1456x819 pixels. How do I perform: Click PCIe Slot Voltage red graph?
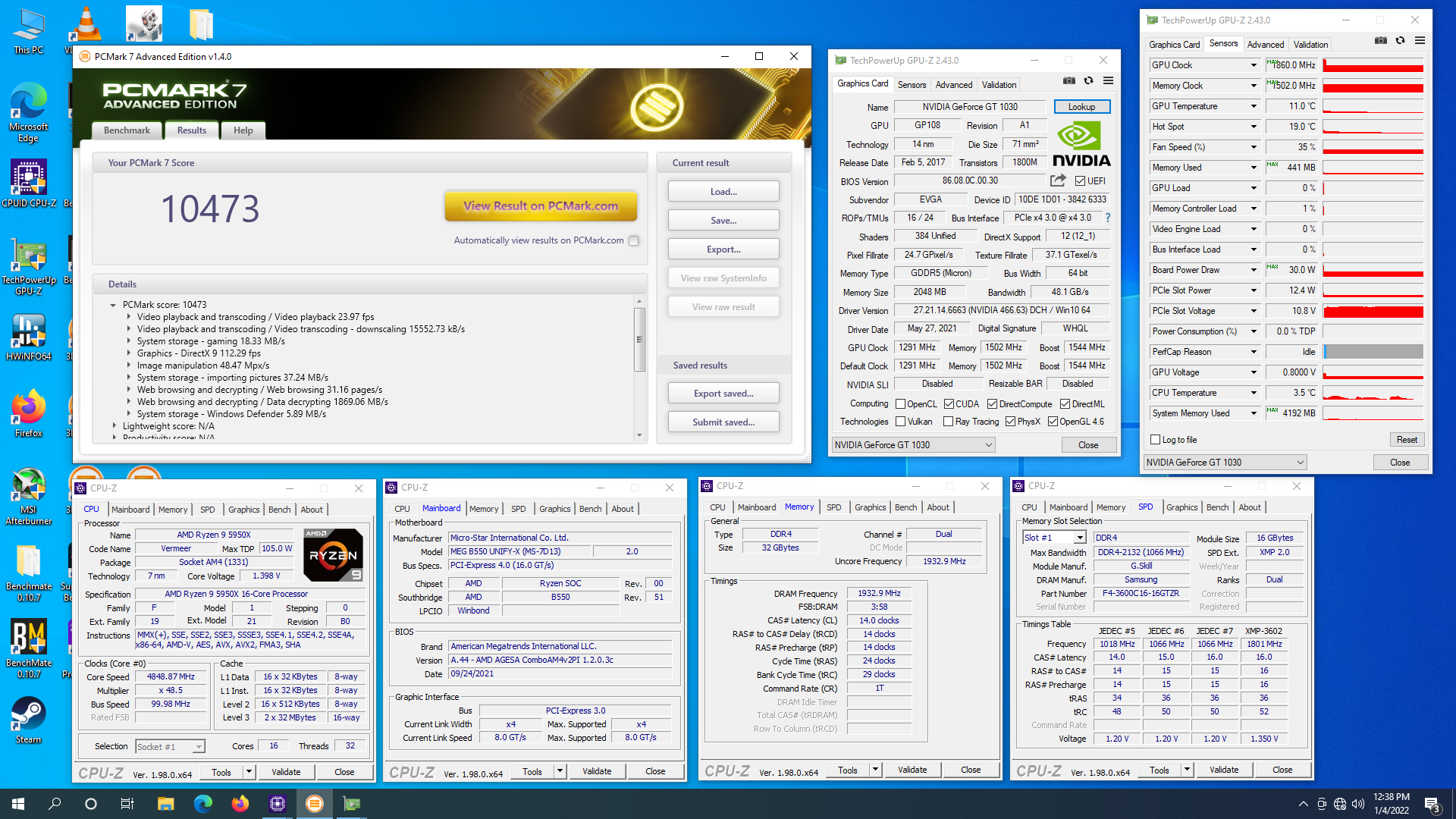pos(1373,311)
